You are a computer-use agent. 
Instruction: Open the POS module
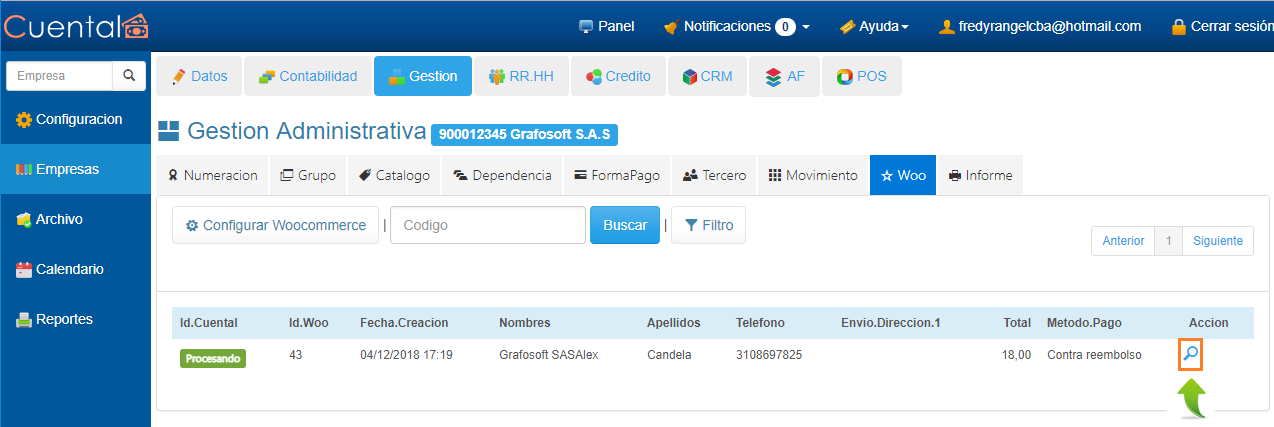[861, 76]
